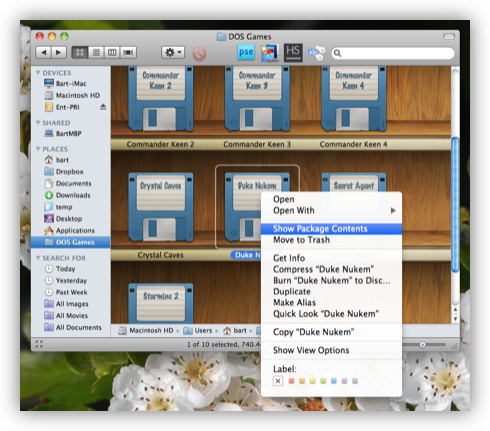Switch to icon view
The image size is (490, 431).
tap(80, 52)
